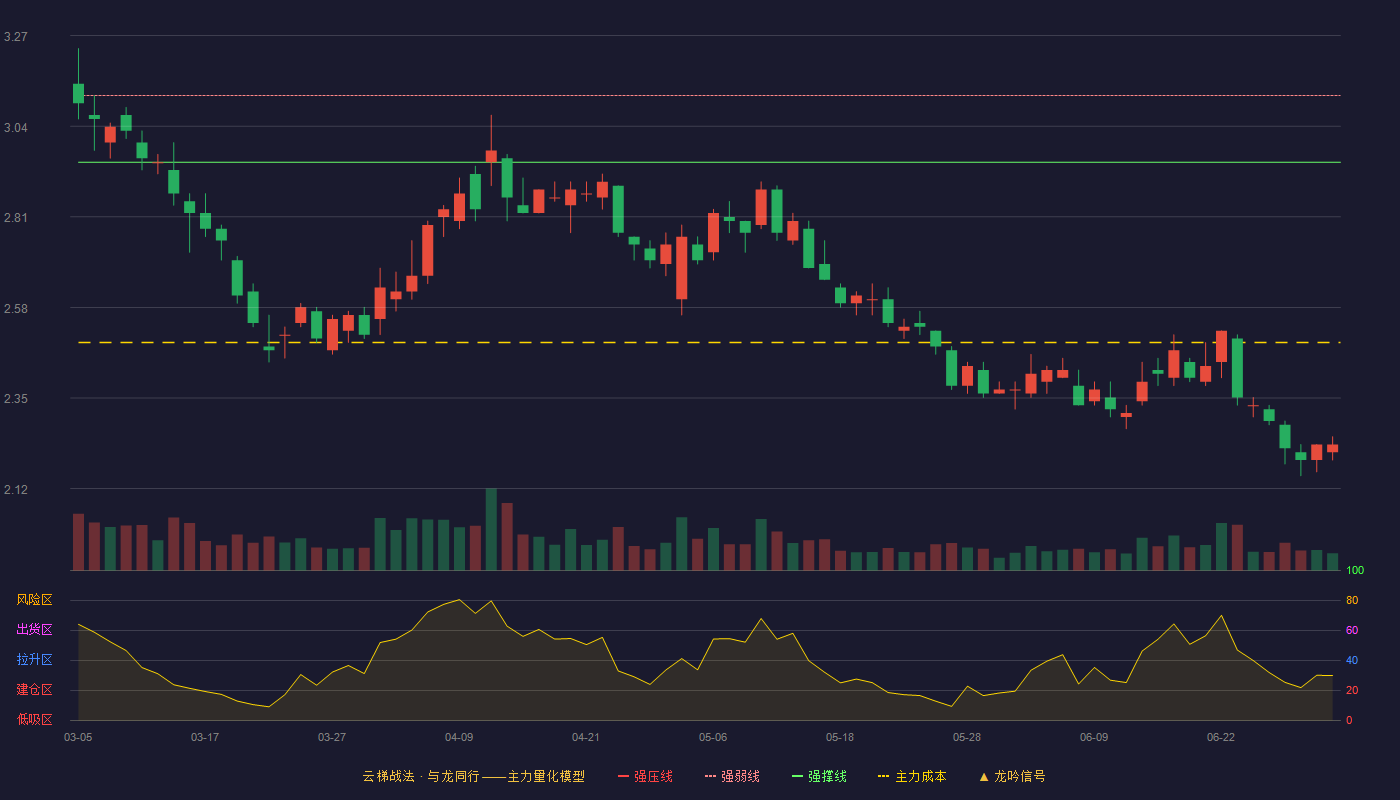Screen dimensions: 1400x800
Task: Click the blue 40 indicator axis value
Action: coord(1352,660)
